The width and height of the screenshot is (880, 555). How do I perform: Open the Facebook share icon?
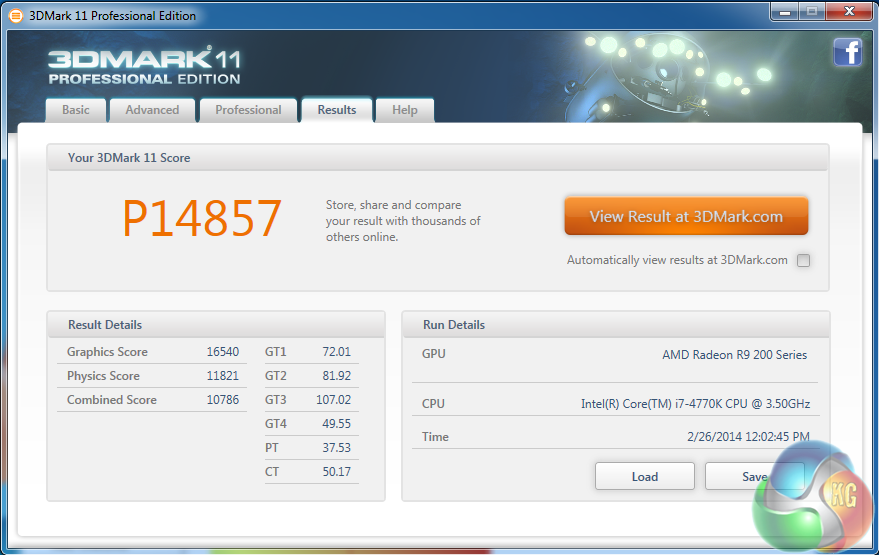(x=847, y=53)
